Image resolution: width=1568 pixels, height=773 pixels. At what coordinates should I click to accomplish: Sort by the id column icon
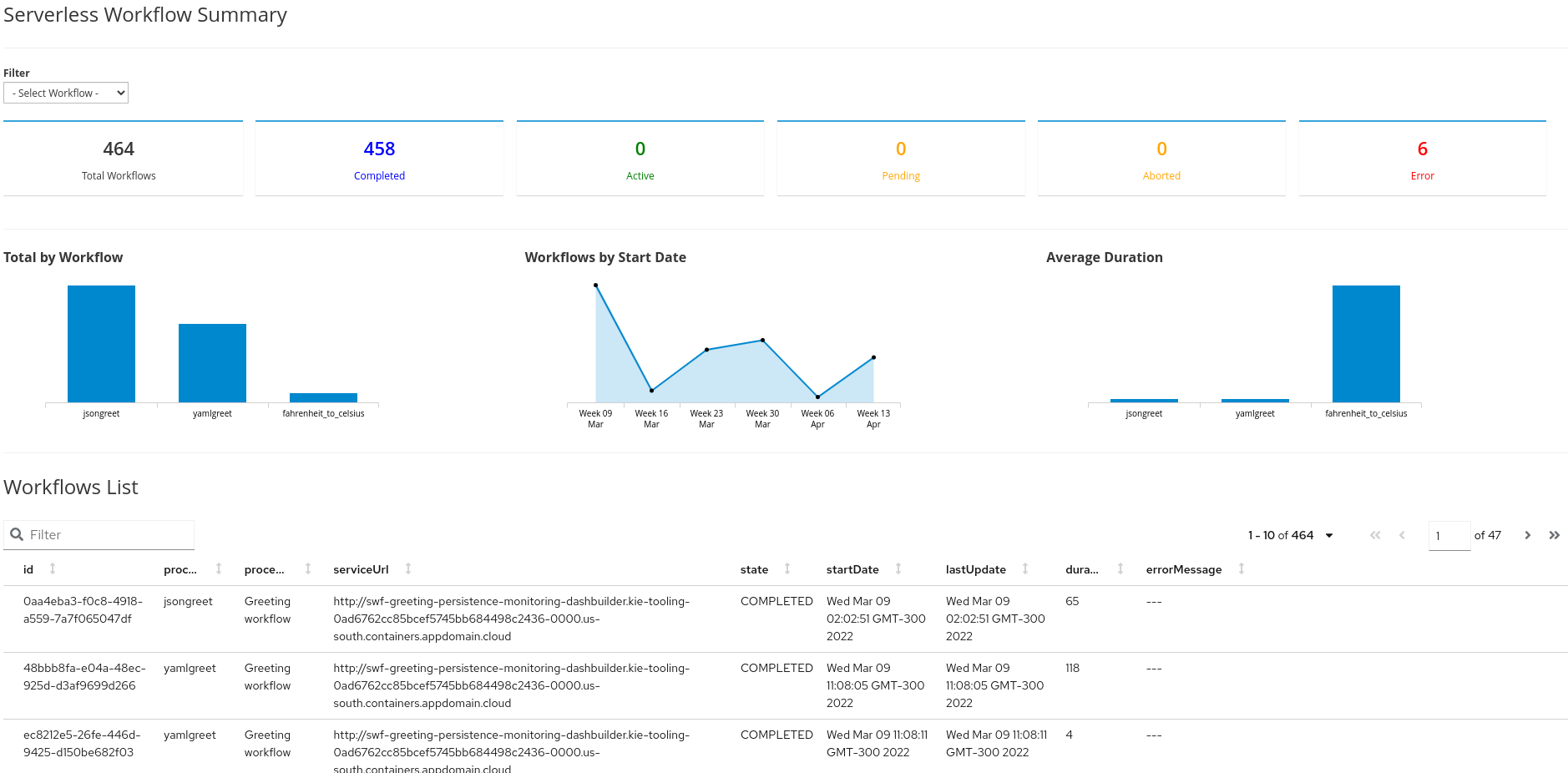[x=53, y=568]
